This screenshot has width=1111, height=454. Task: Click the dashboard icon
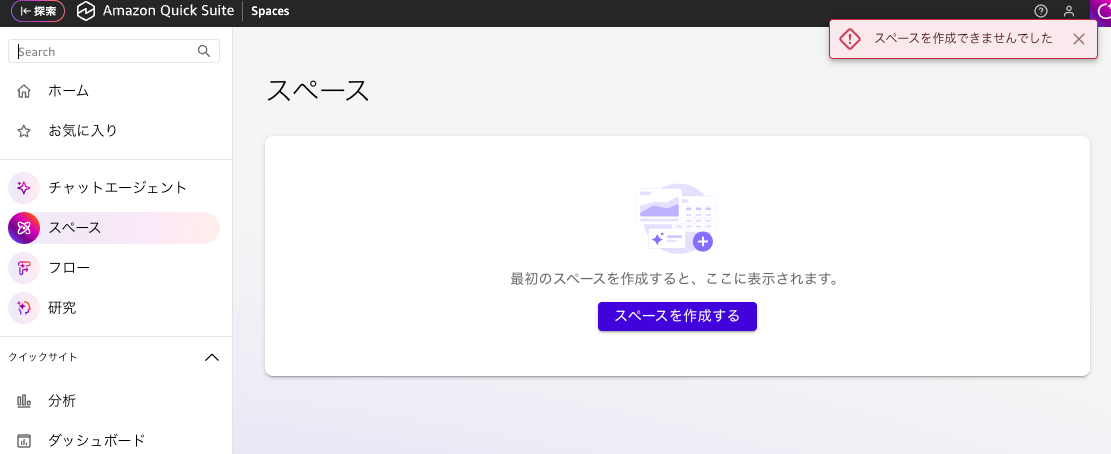(24, 441)
